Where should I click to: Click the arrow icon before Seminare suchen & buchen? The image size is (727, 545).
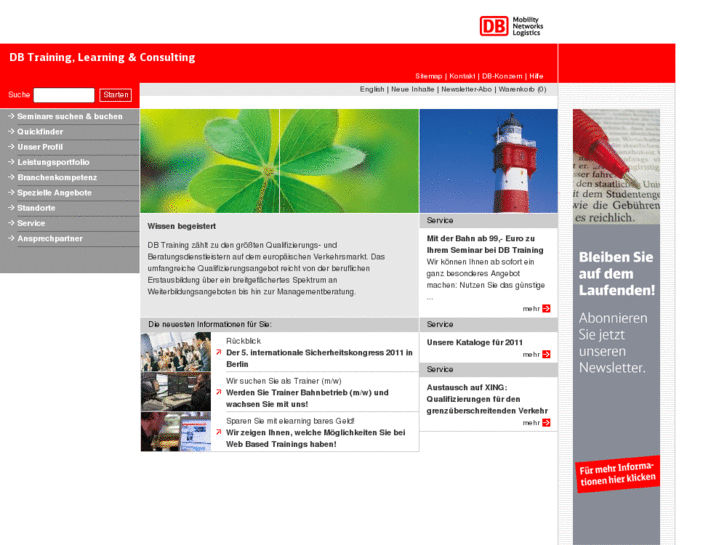[x=11, y=116]
